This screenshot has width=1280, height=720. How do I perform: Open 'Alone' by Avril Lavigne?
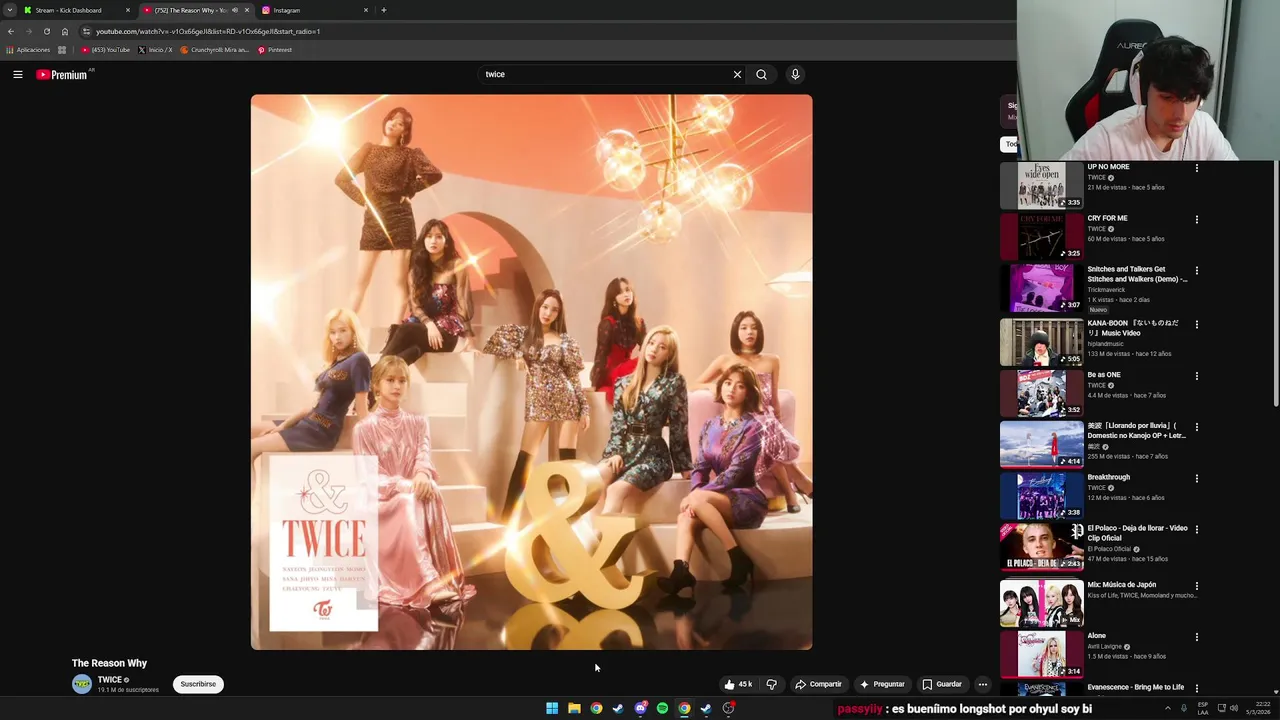click(x=1096, y=636)
